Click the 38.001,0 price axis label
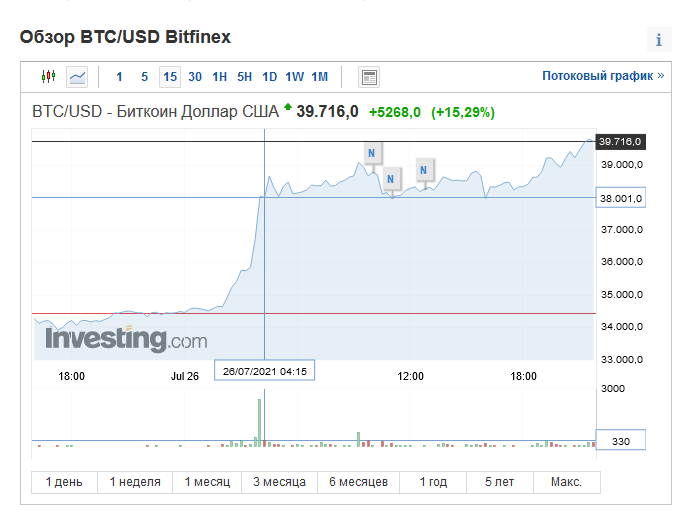Screen dimensions: 680x514 621,198
